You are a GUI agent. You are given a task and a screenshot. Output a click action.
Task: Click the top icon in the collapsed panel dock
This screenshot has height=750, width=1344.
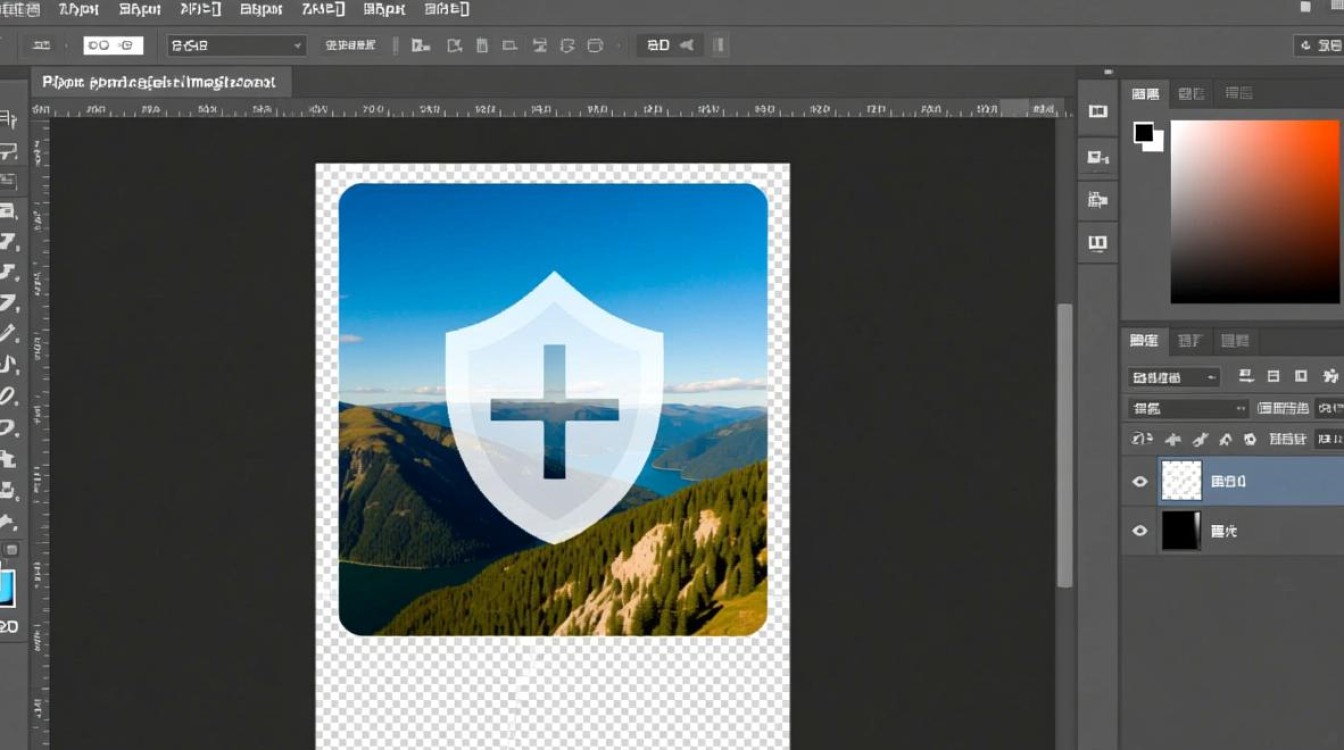coord(1098,112)
